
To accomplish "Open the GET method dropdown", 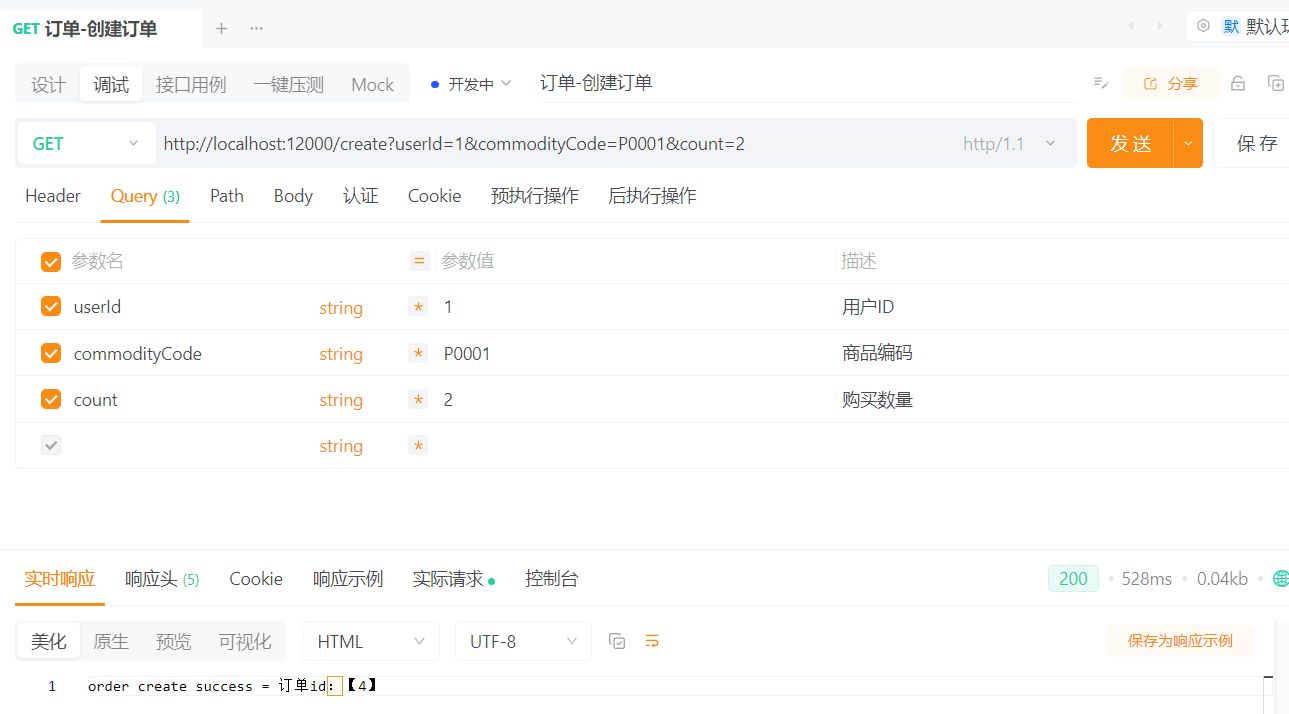I will (86, 143).
